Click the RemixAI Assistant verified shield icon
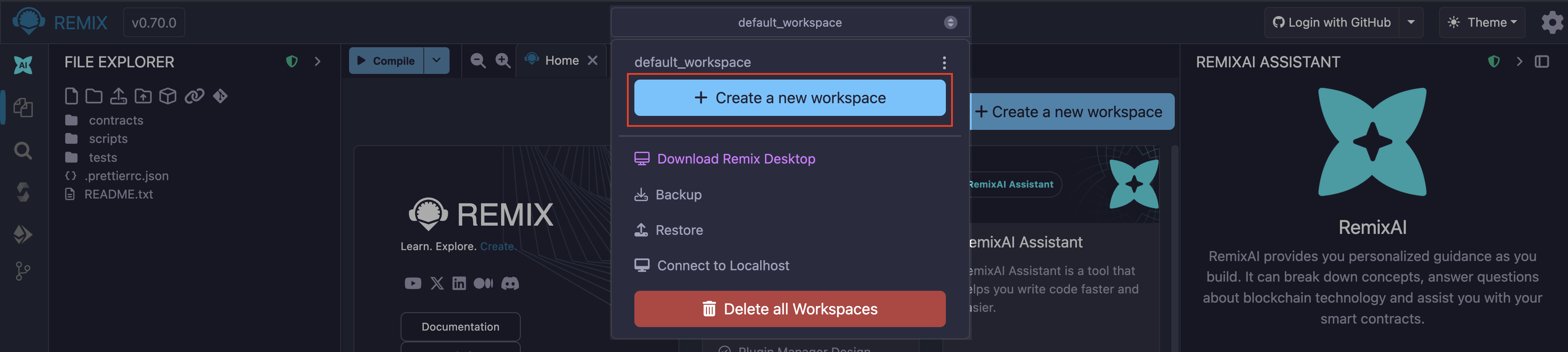This screenshot has height=352, width=1568. point(1494,62)
